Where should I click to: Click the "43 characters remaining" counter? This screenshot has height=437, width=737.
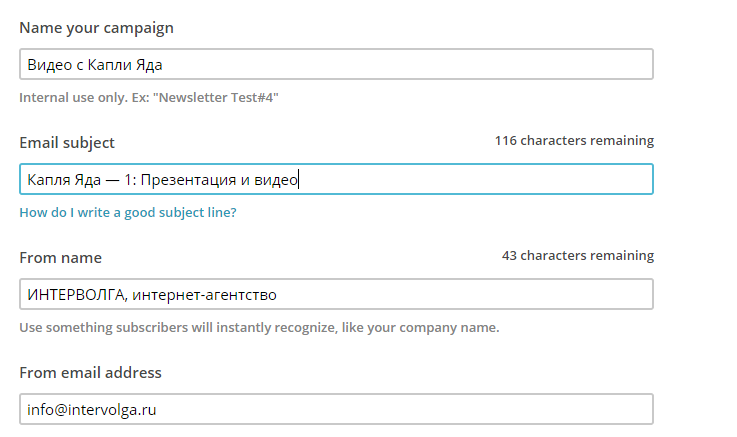tap(578, 256)
